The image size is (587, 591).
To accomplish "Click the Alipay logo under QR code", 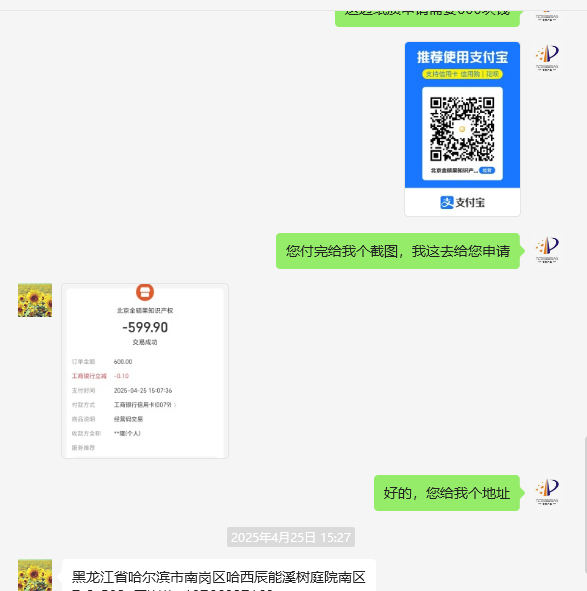I will point(462,202).
